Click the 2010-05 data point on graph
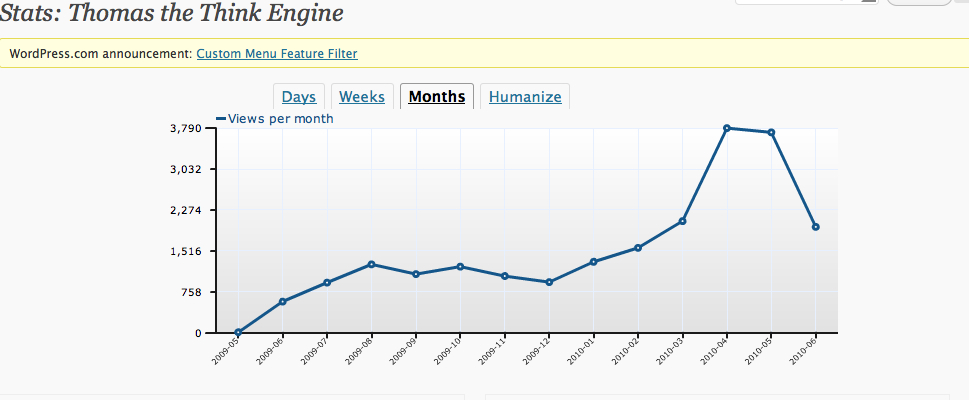Screen dimensions: 969x400 771,132
